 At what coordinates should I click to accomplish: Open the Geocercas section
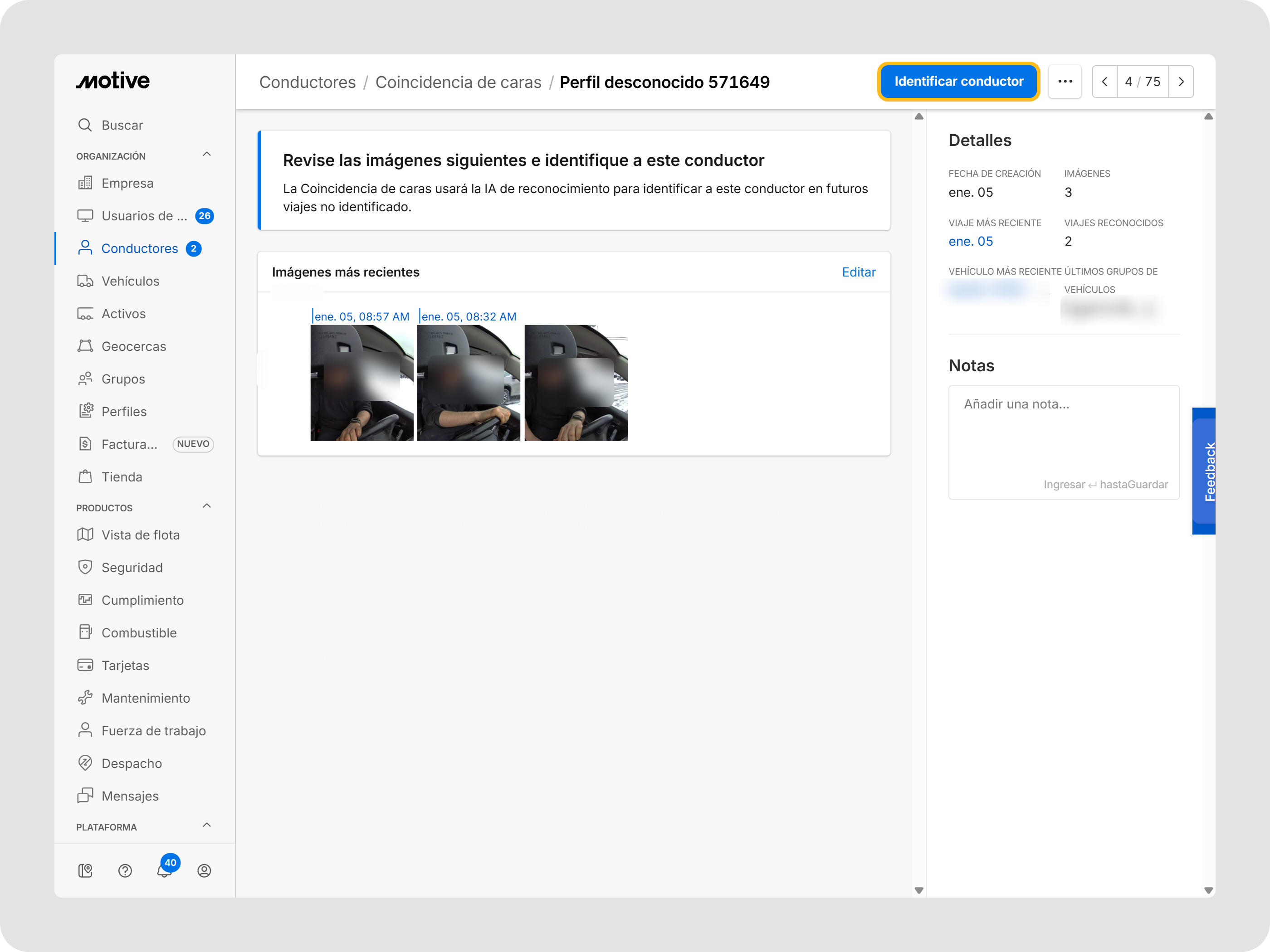pos(134,346)
